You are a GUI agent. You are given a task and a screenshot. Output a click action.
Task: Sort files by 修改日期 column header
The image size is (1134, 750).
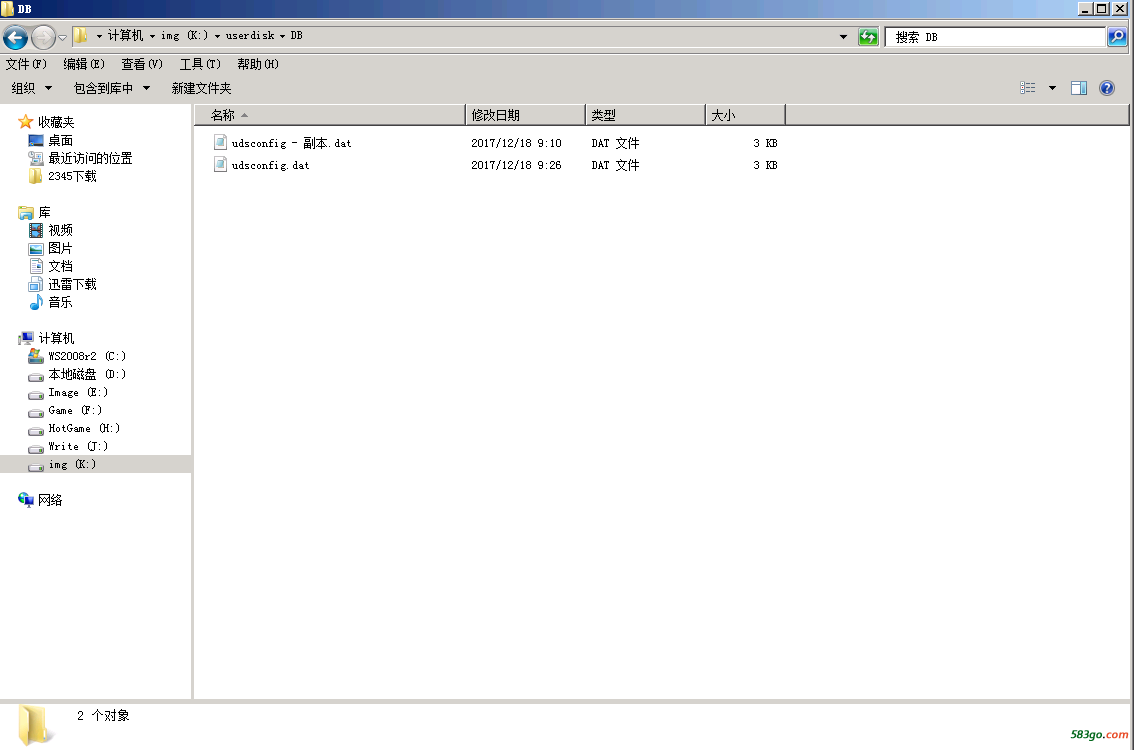(524, 115)
